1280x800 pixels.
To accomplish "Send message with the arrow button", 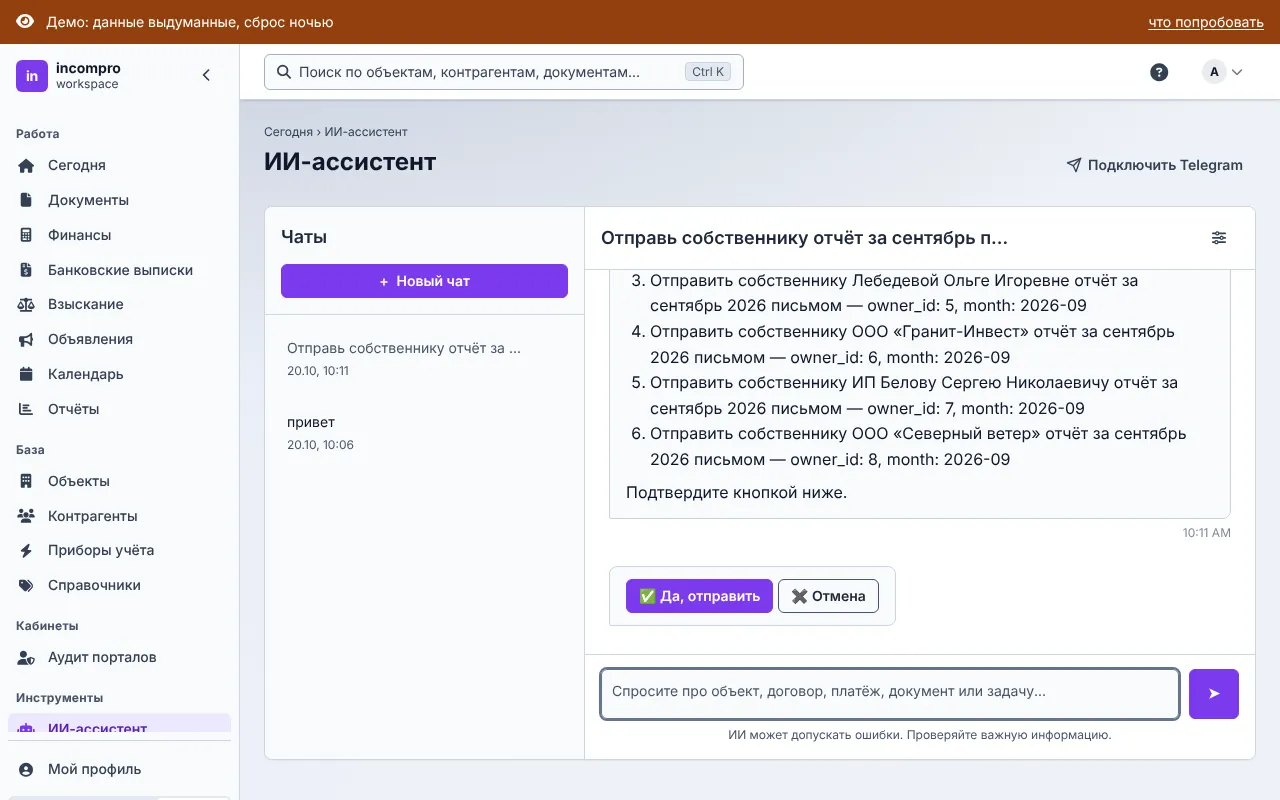I will 1214,694.
